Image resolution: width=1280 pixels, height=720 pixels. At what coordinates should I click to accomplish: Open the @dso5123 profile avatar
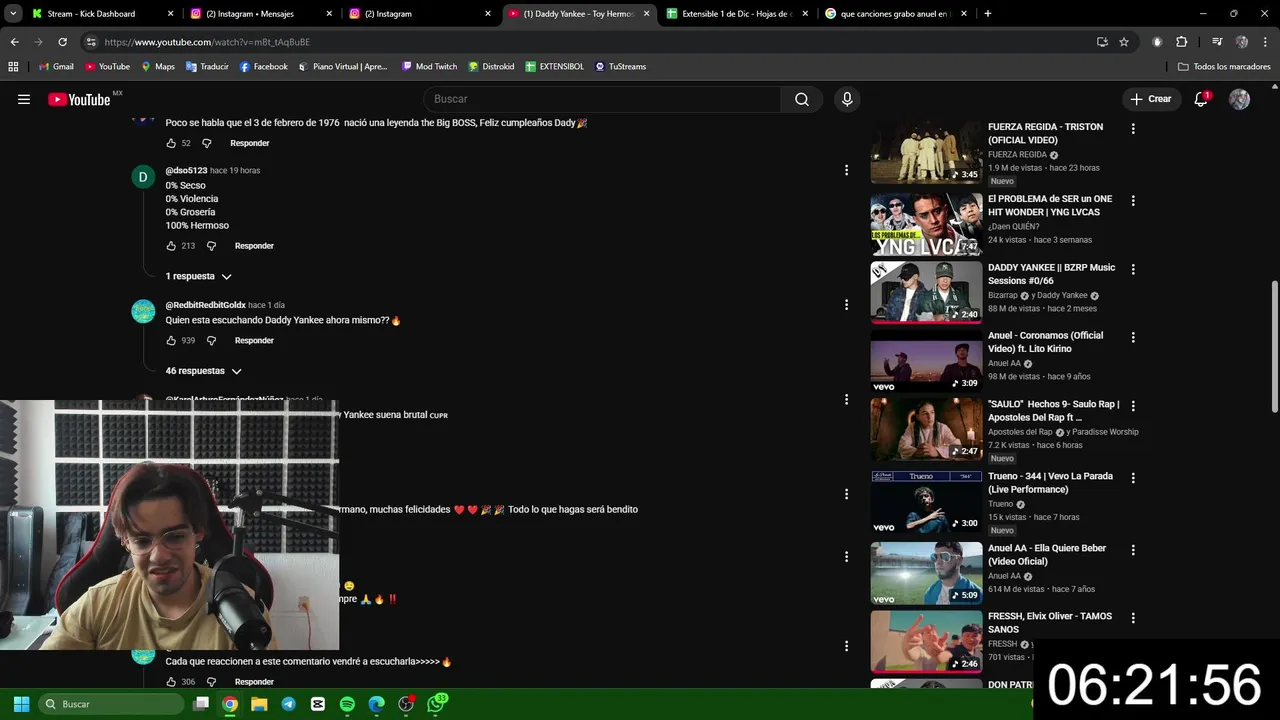coord(143,177)
